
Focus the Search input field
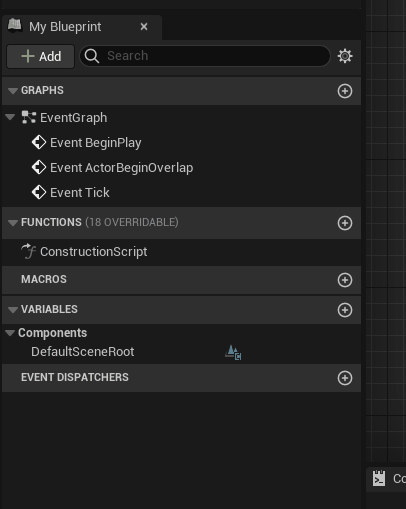pyautogui.click(x=205, y=56)
